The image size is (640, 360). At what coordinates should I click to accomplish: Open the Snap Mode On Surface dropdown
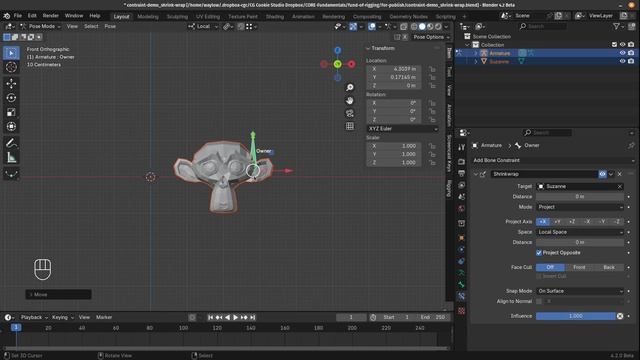580,291
